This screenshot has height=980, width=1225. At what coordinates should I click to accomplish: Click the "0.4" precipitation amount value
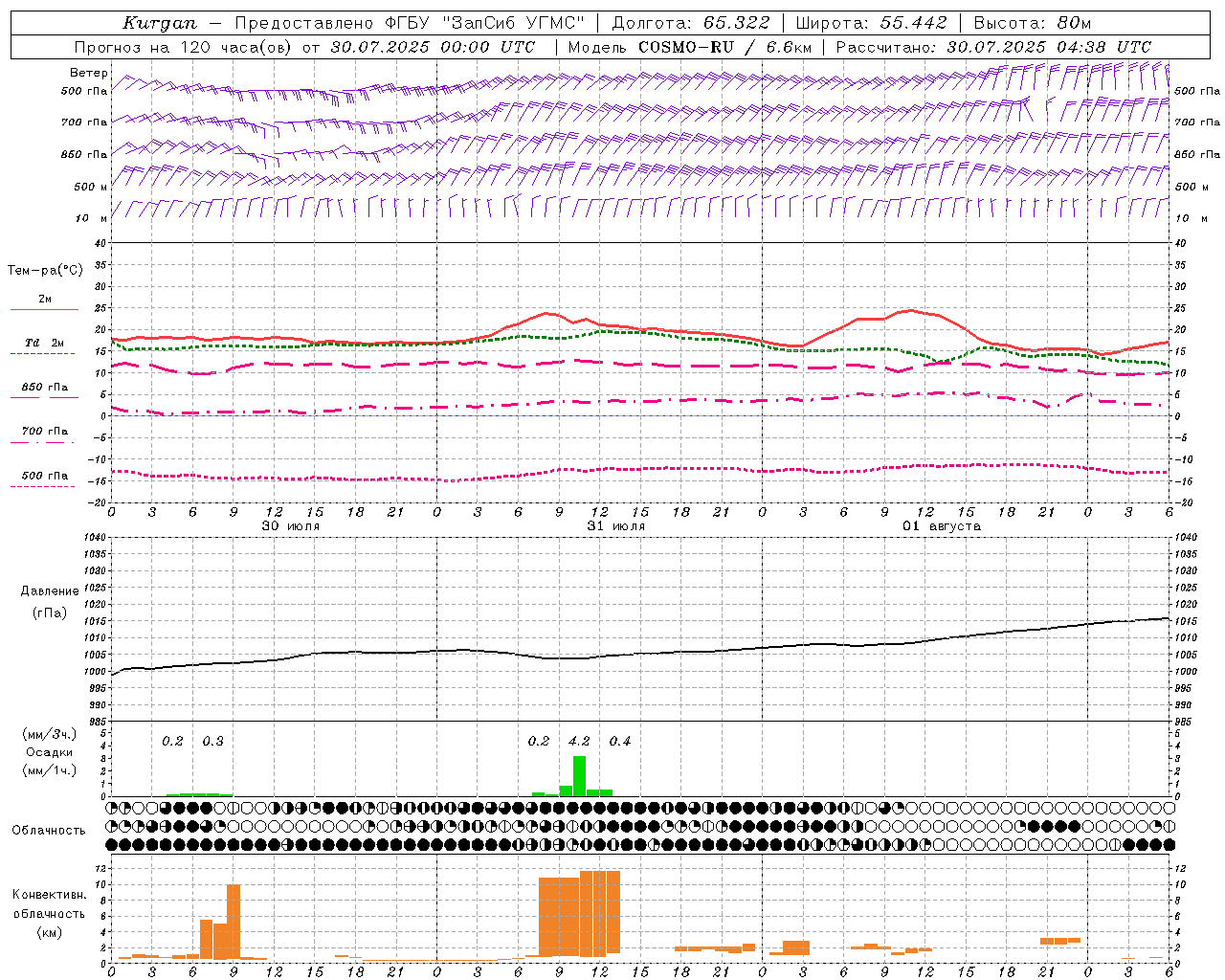[620, 741]
